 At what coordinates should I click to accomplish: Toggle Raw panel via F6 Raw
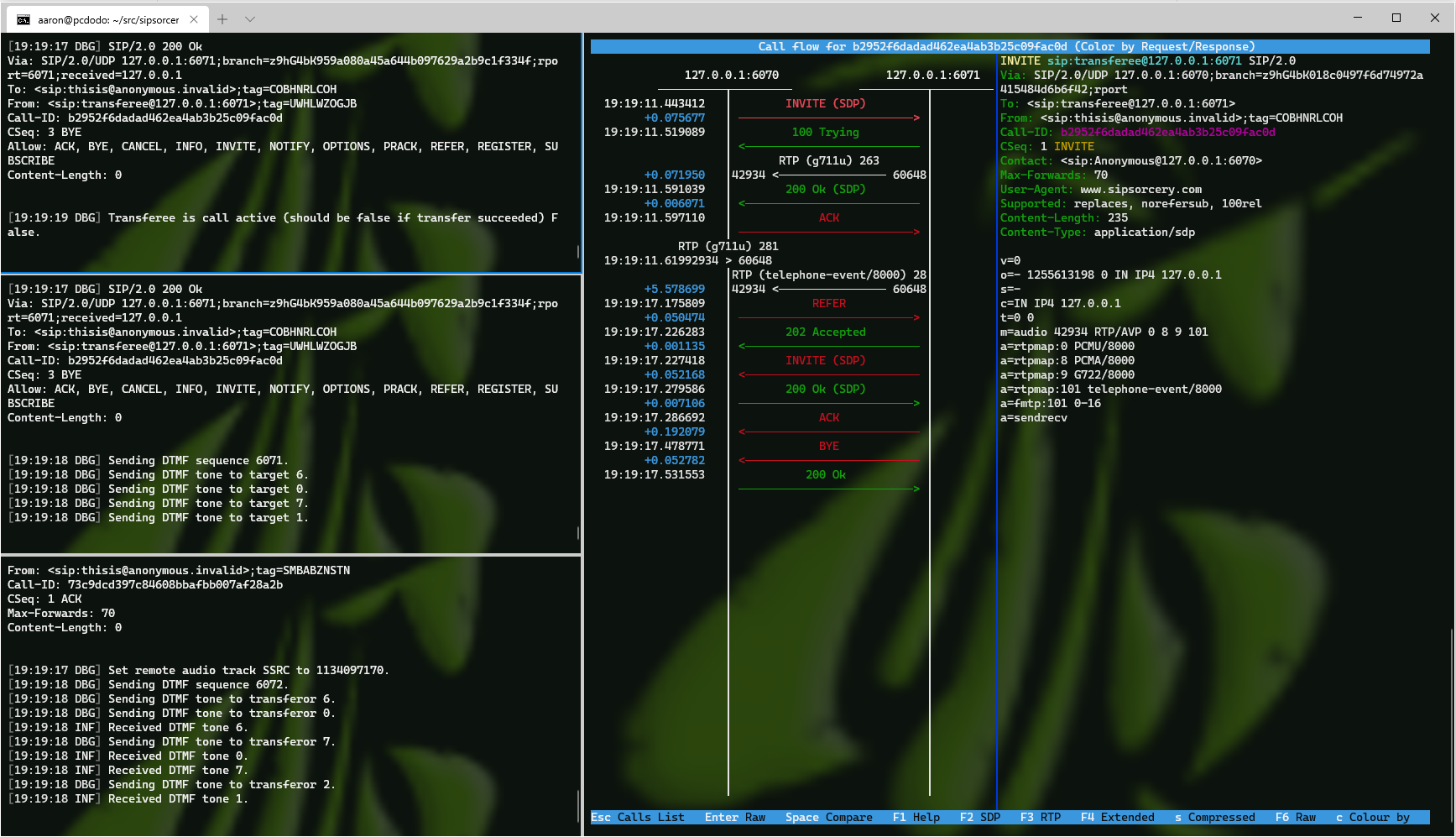pyautogui.click(x=1295, y=817)
